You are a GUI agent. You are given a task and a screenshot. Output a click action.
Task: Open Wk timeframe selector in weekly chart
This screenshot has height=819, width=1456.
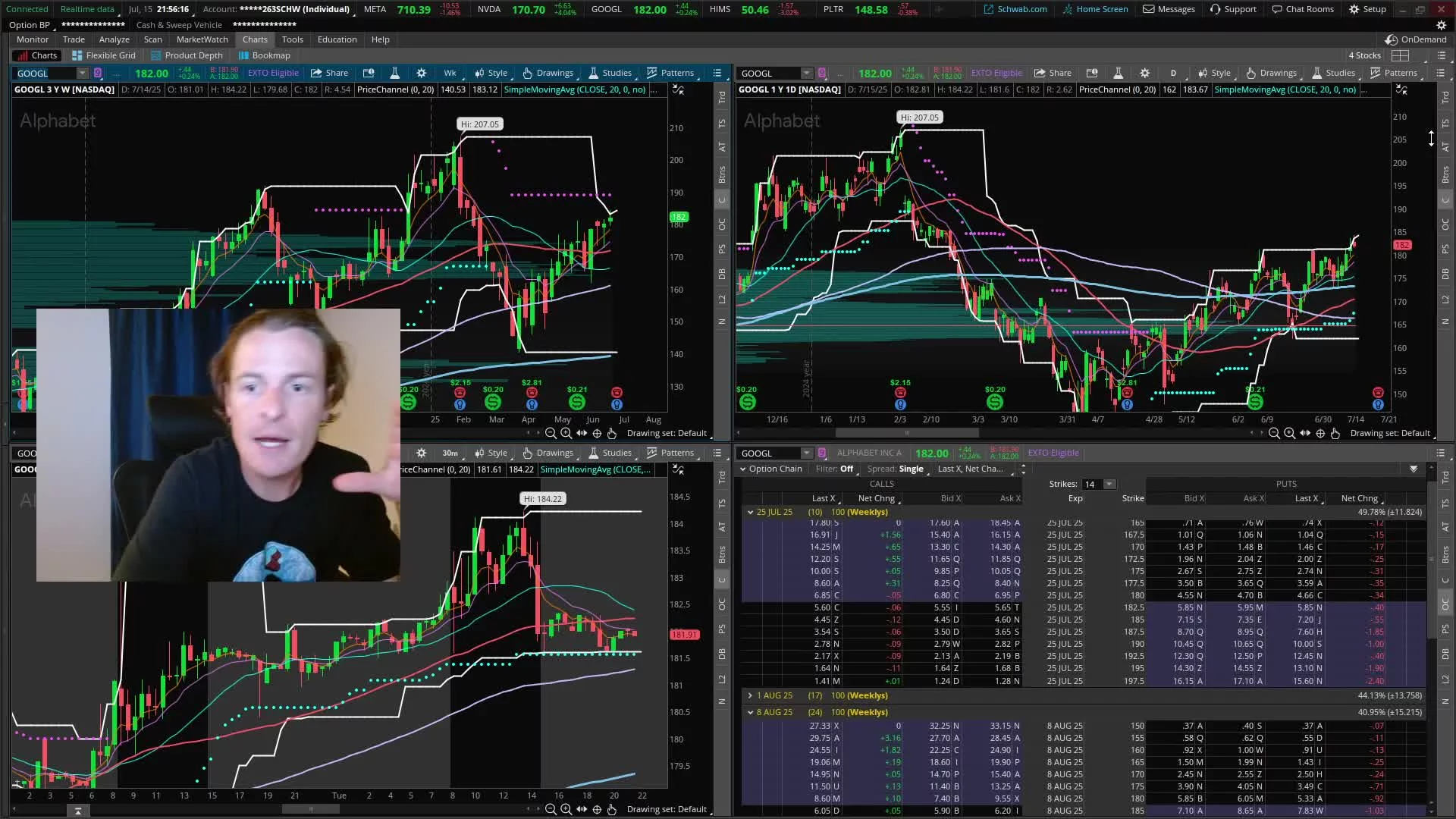450,73
